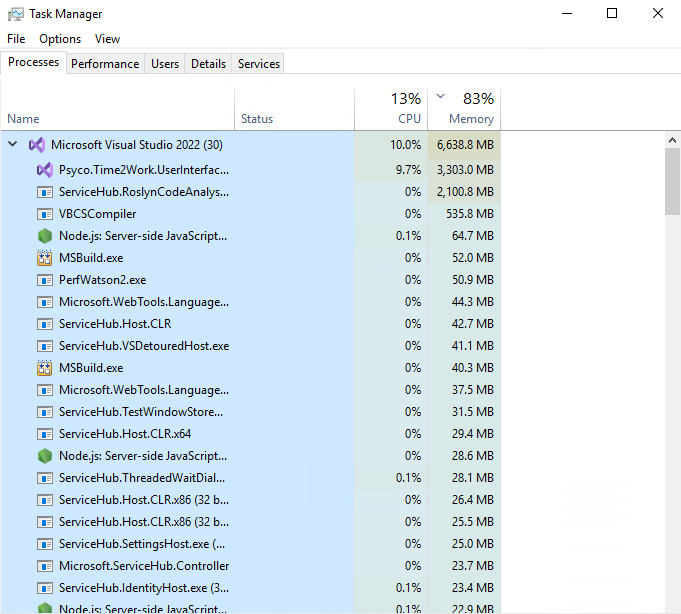The image size is (681, 614).
Task: Click the 29.4 MB memory value
Action: [473, 434]
